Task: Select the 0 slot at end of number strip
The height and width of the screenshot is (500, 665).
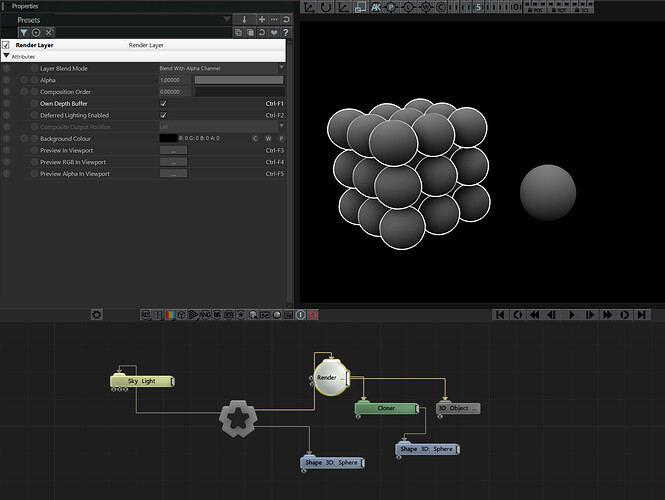Action: (517, 7)
